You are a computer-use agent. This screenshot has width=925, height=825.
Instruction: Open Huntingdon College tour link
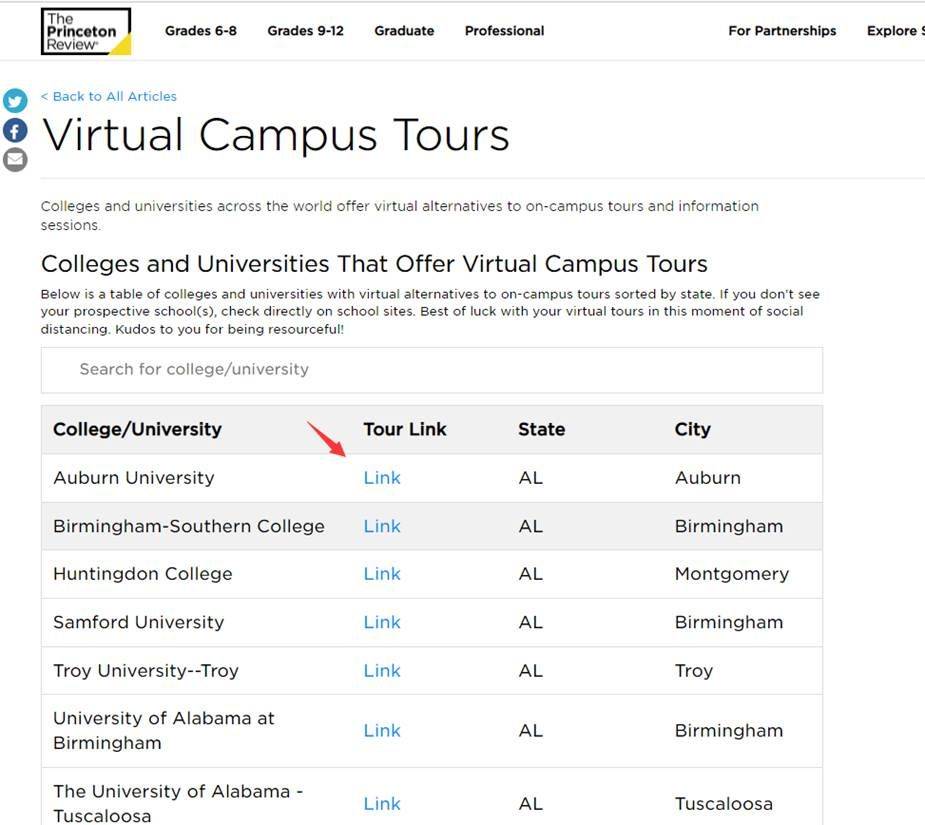tap(381, 574)
